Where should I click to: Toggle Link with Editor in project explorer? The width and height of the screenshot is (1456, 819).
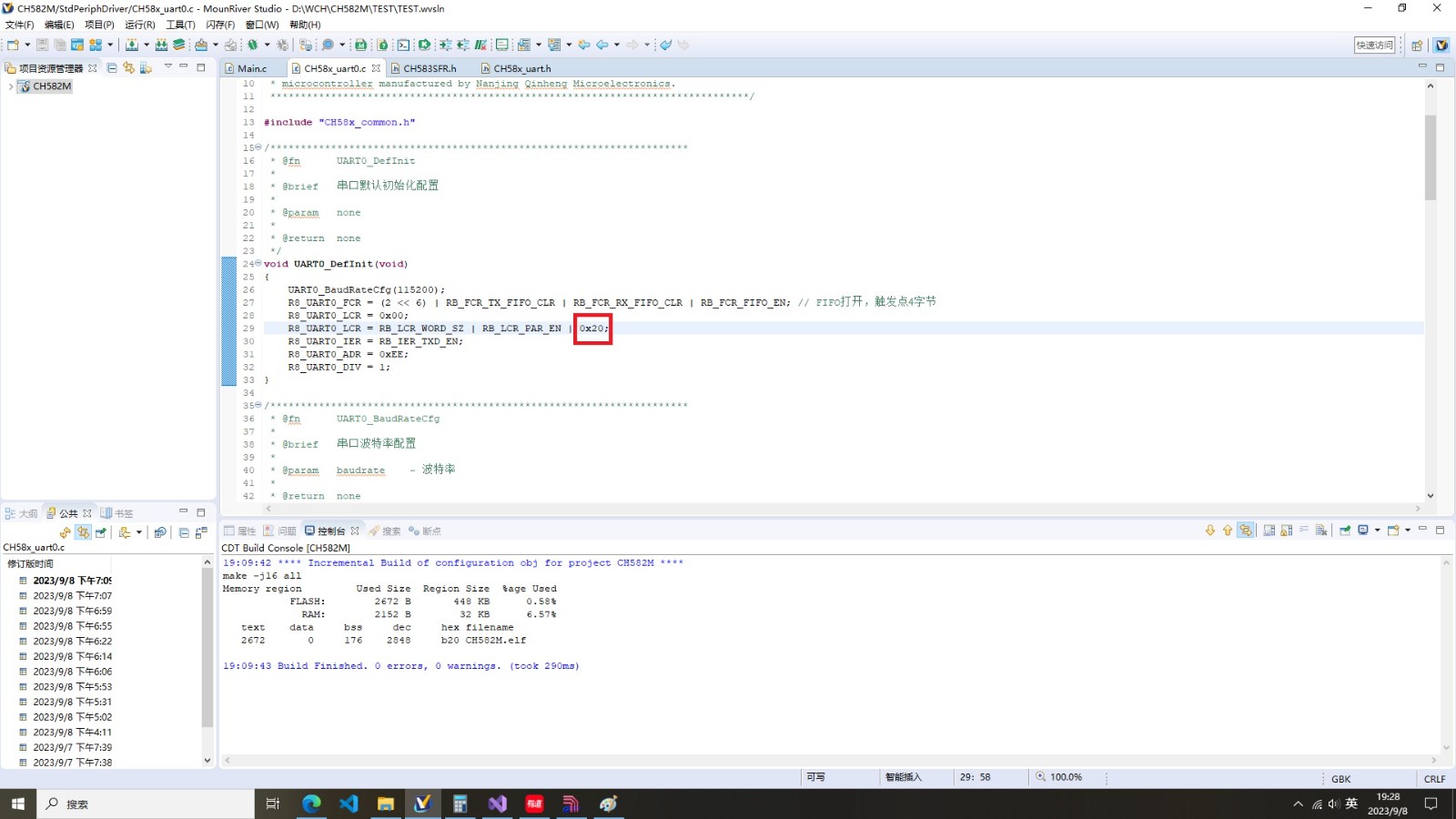(x=128, y=67)
